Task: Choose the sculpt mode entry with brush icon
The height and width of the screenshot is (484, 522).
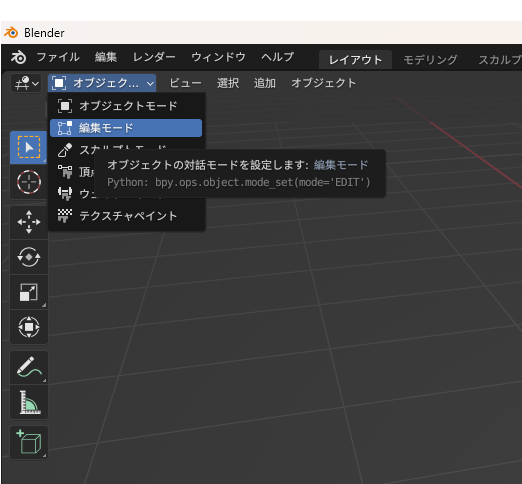Action: 72,150
